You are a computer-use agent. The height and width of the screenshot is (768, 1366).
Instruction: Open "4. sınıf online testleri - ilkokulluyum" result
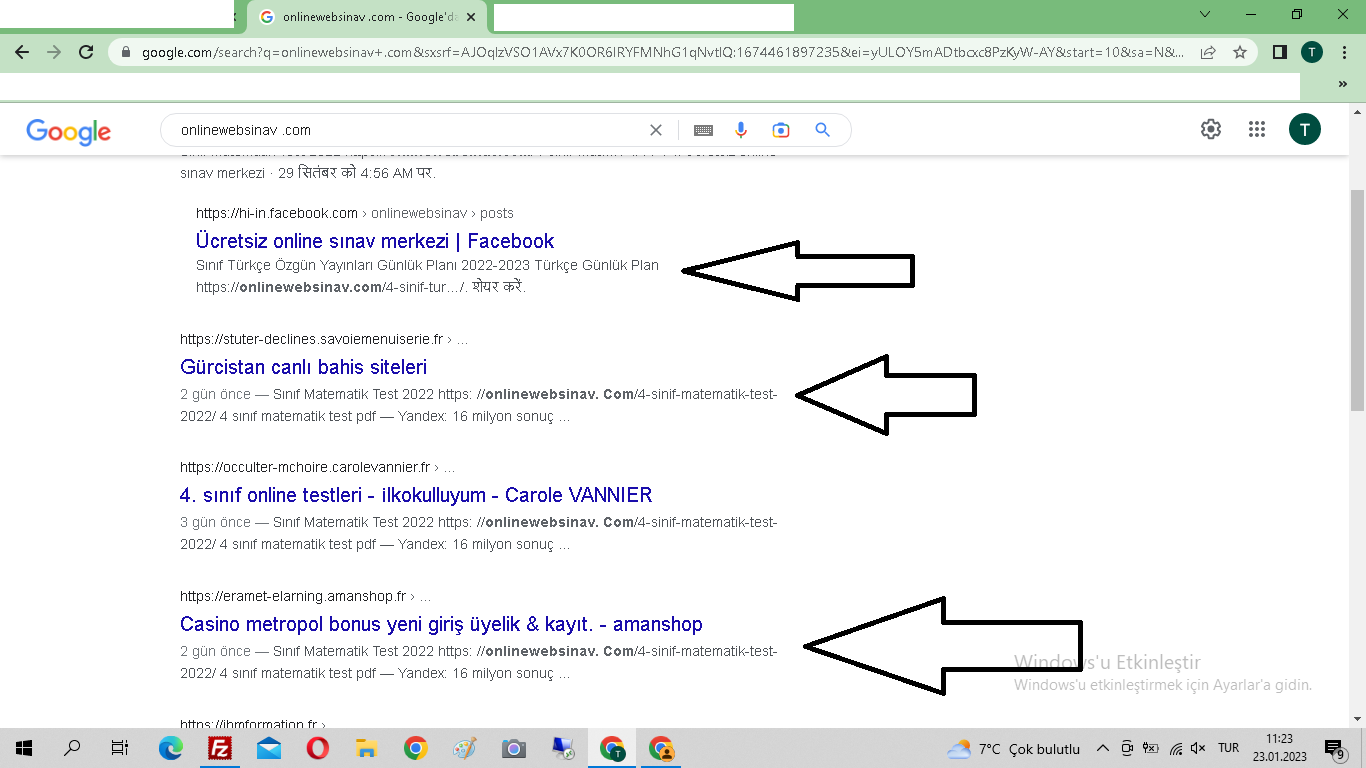click(416, 495)
